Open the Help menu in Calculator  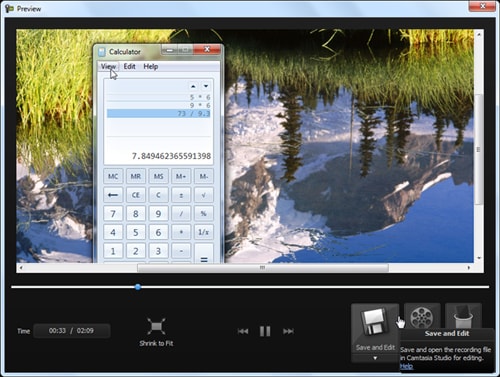(151, 66)
